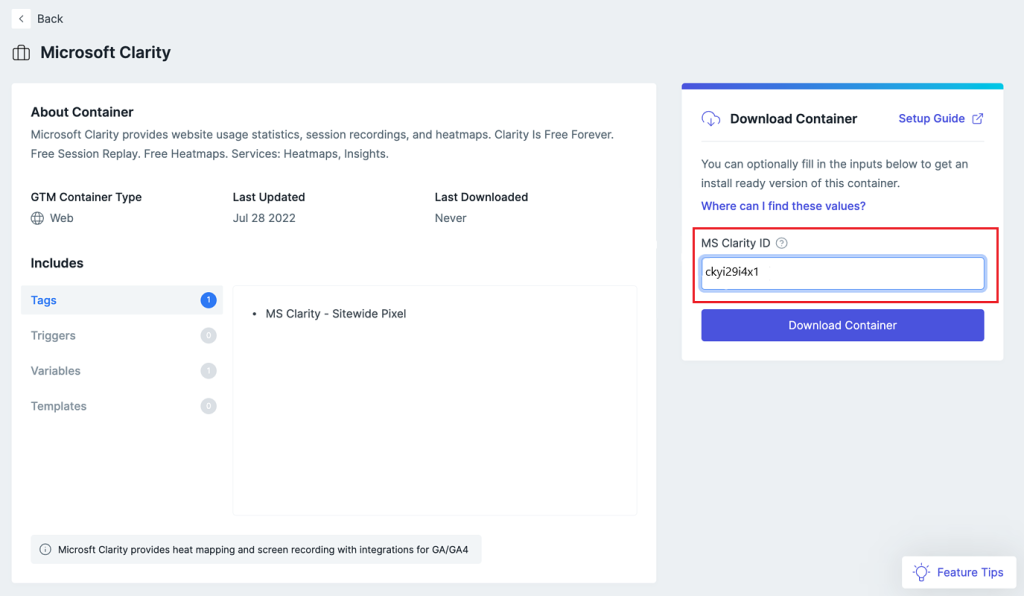1024x596 pixels.
Task: Focus the MS Clarity ID input field
Action: click(x=842, y=273)
